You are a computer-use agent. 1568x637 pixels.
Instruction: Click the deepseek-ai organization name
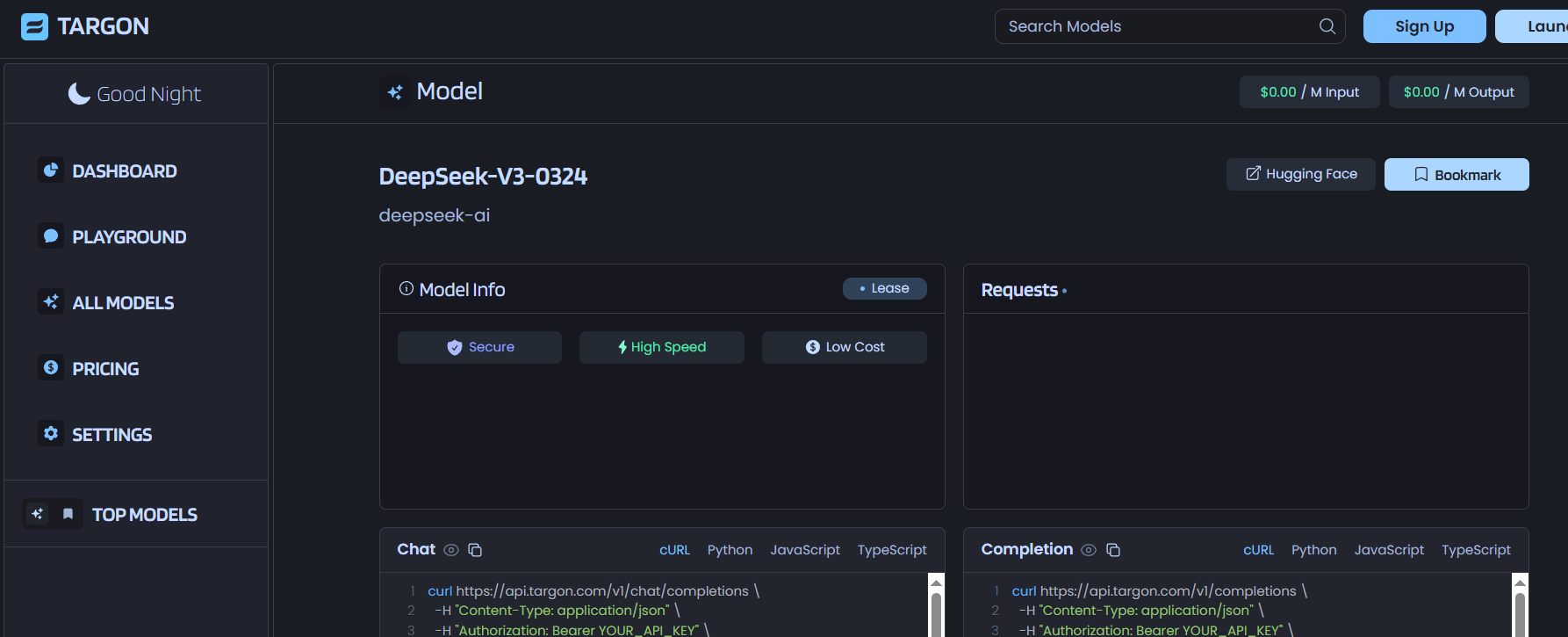[434, 215]
